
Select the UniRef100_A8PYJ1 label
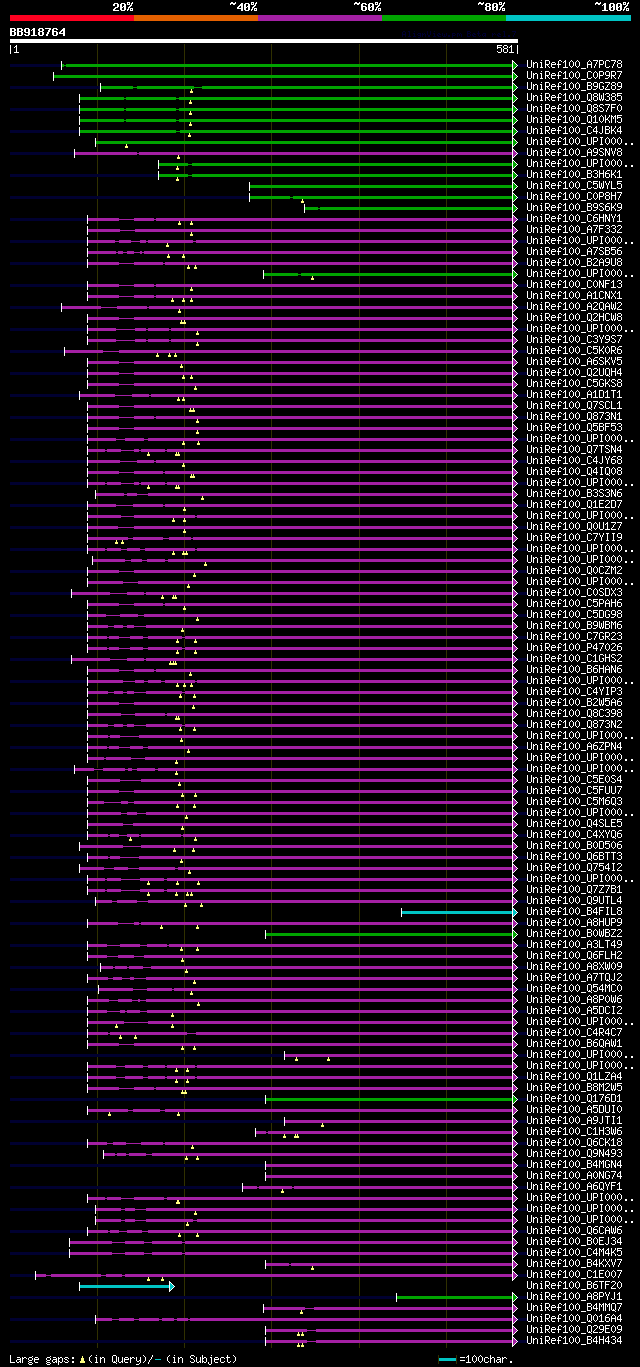tap(574, 1296)
